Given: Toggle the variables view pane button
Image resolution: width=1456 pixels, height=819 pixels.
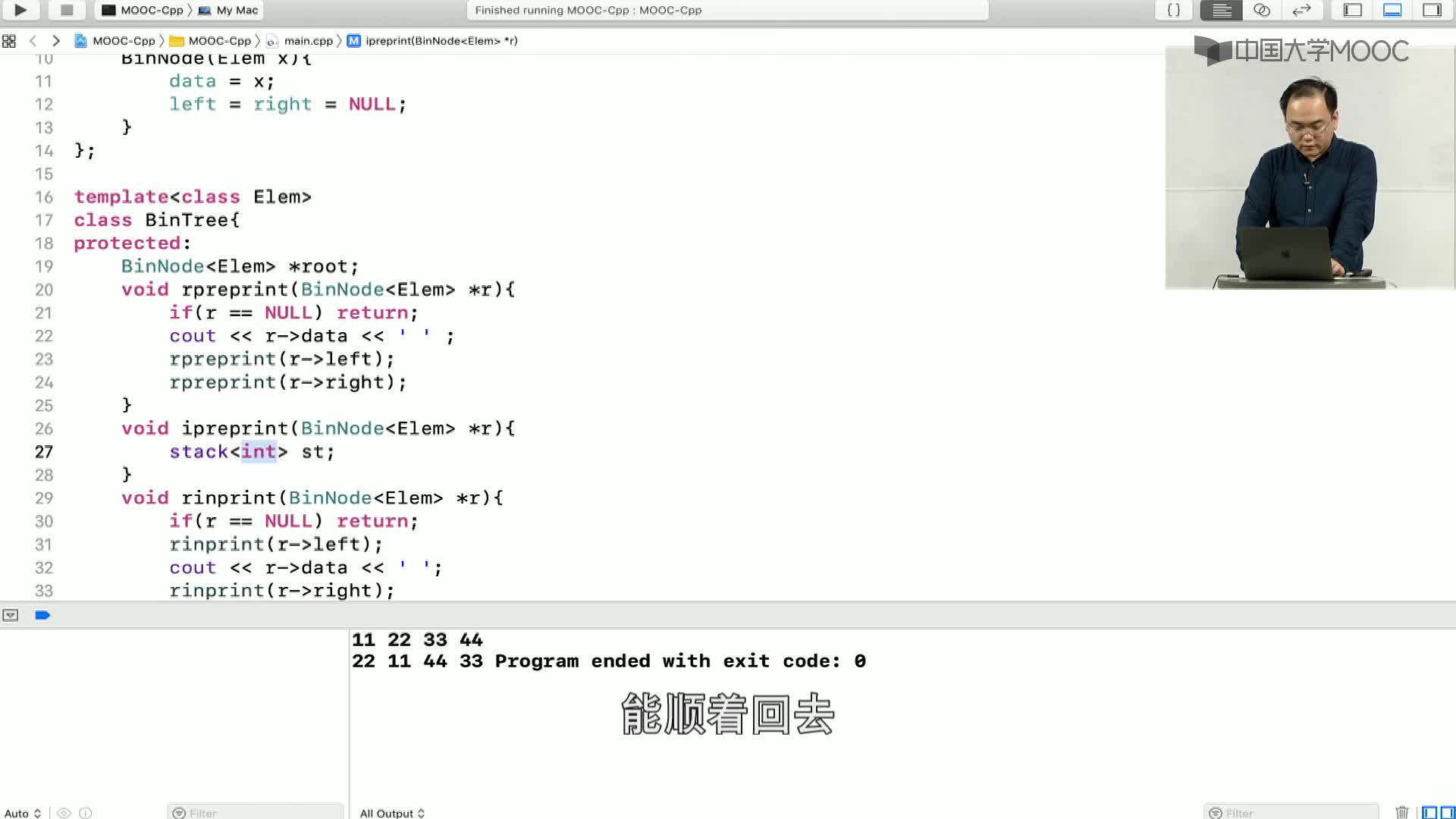Looking at the screenshot, I should [1429, 813].
